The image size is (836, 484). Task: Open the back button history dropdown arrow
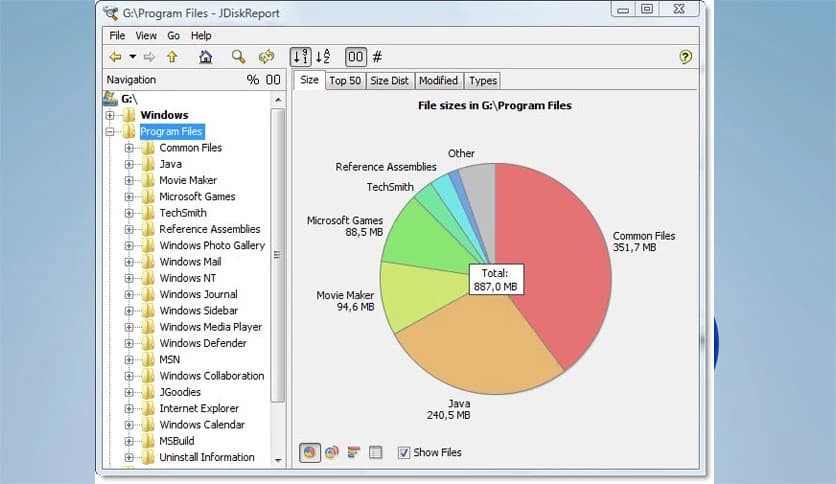[x=132, y=57]
